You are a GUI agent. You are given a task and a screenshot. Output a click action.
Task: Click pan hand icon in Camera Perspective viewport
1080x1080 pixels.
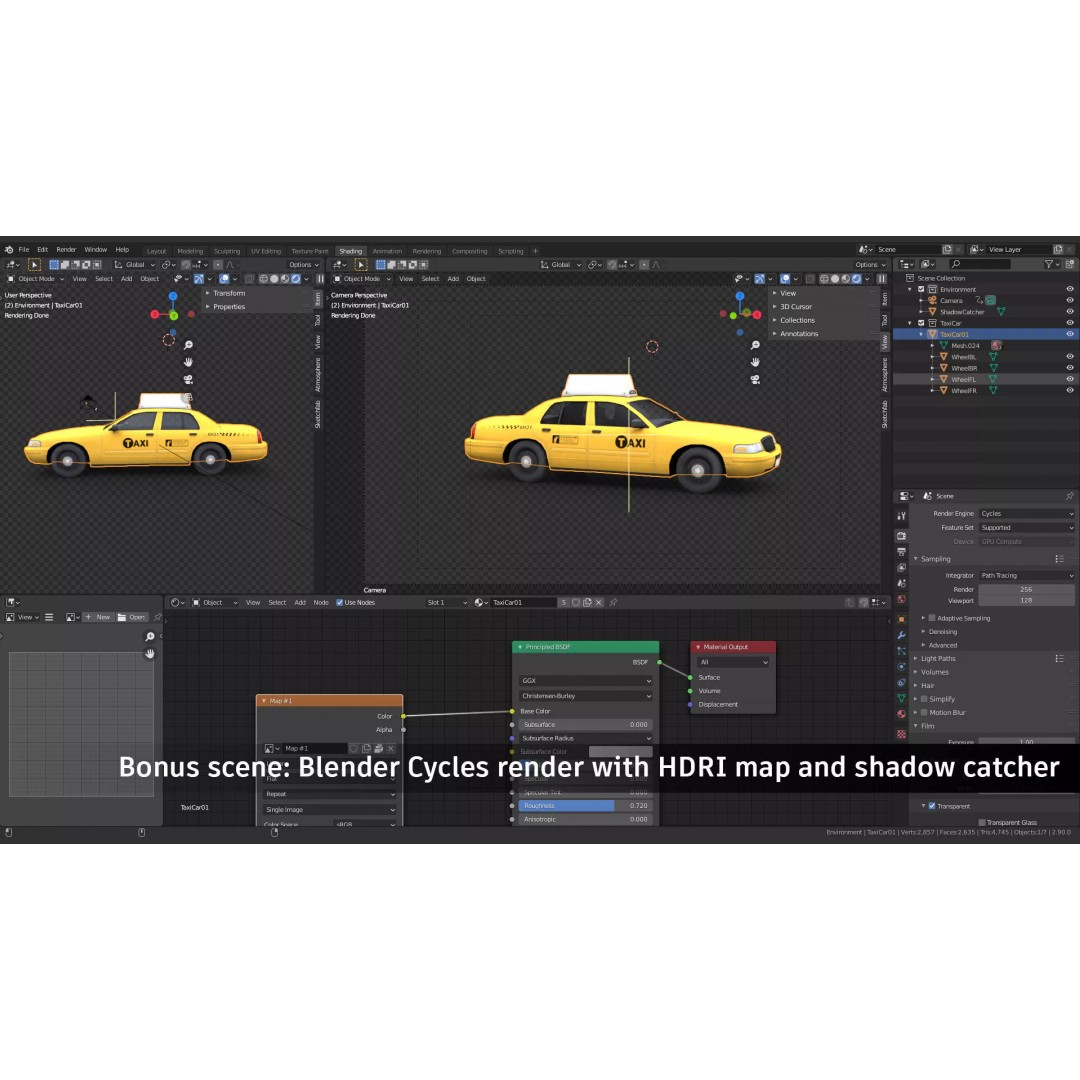coord(756,362)
